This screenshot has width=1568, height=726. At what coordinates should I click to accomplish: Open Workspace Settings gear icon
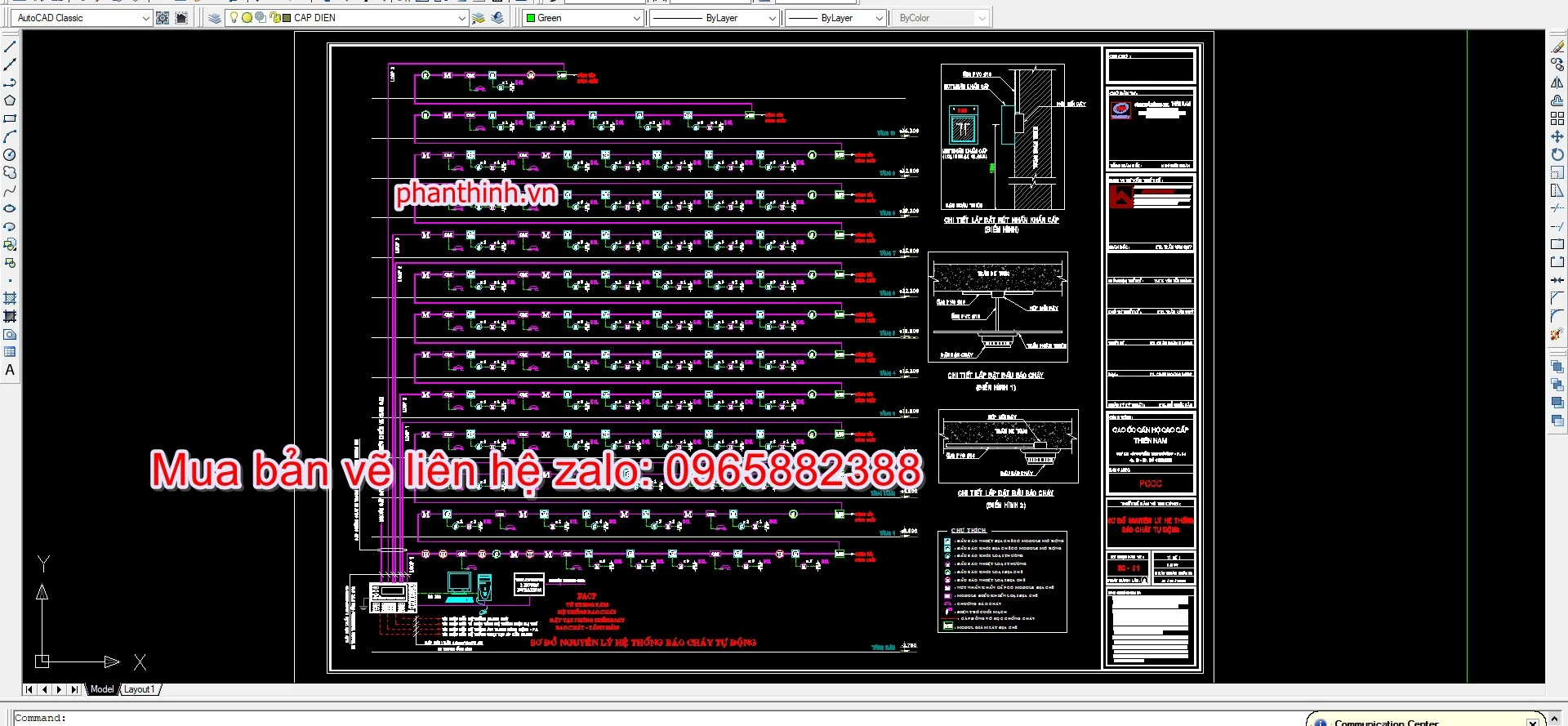pyautogui.click(x=163, y=17)
